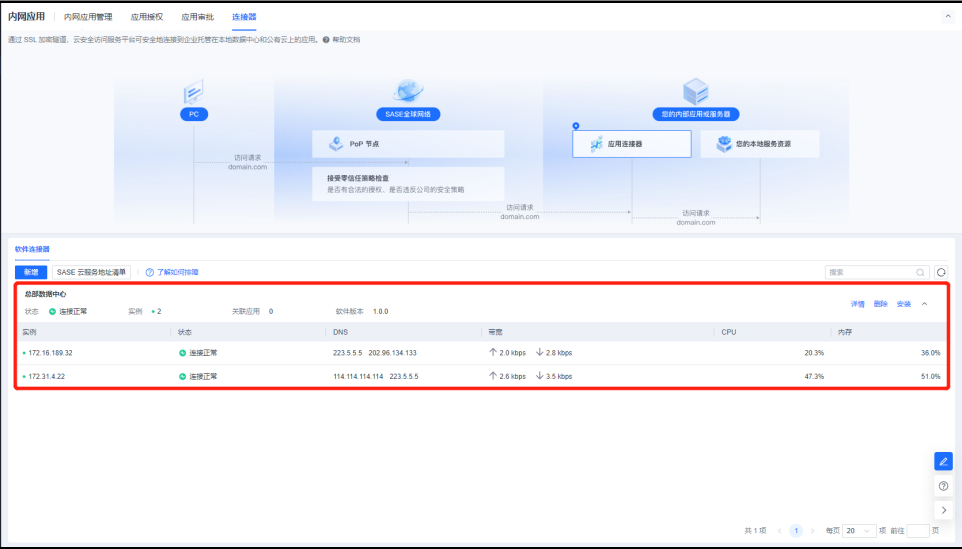Click the PoP 节点 icon in the diagram
Image resolution: width=962 pixels, height=549 pixels.
(334, 144)
